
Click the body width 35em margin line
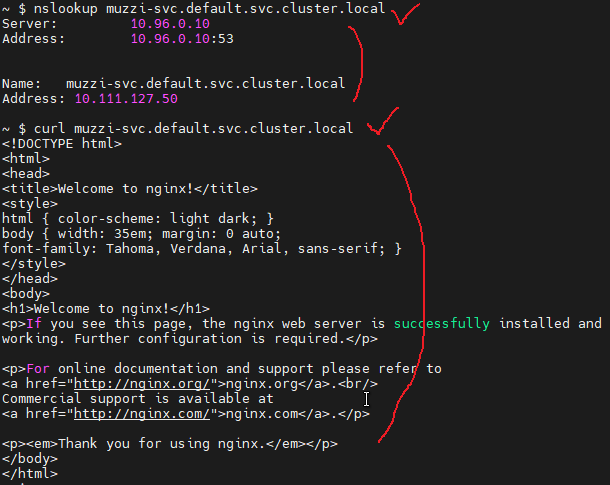pyautogui.click(x=141, y=234)
